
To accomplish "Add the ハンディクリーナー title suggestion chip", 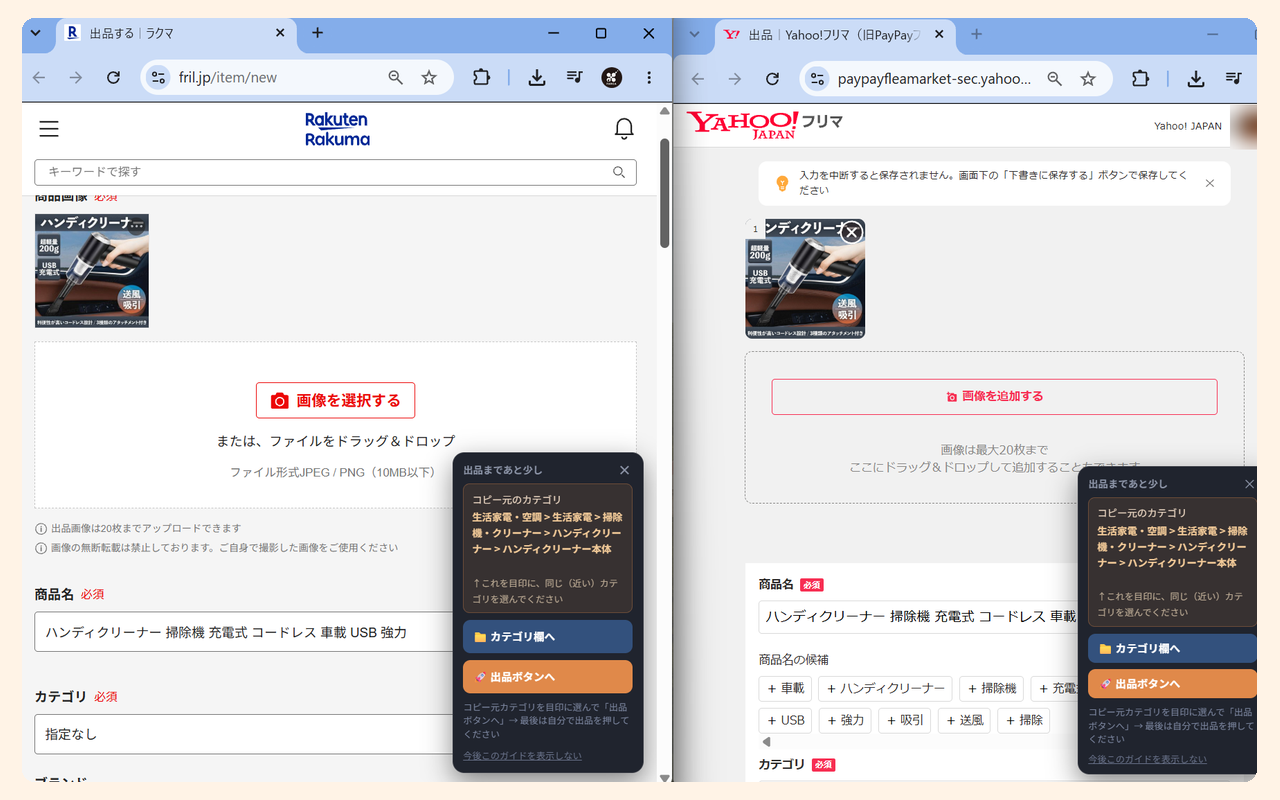I will coord(885,688).
